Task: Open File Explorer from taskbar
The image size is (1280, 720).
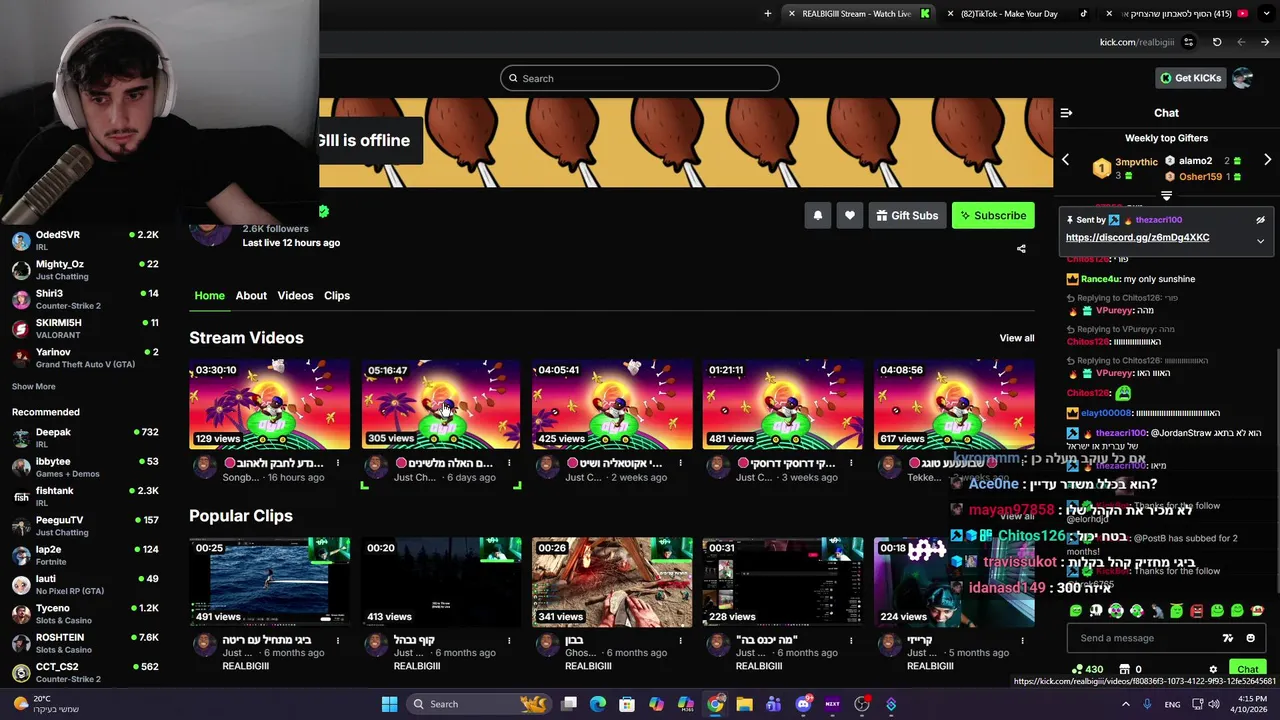Action: coord(744,704)
